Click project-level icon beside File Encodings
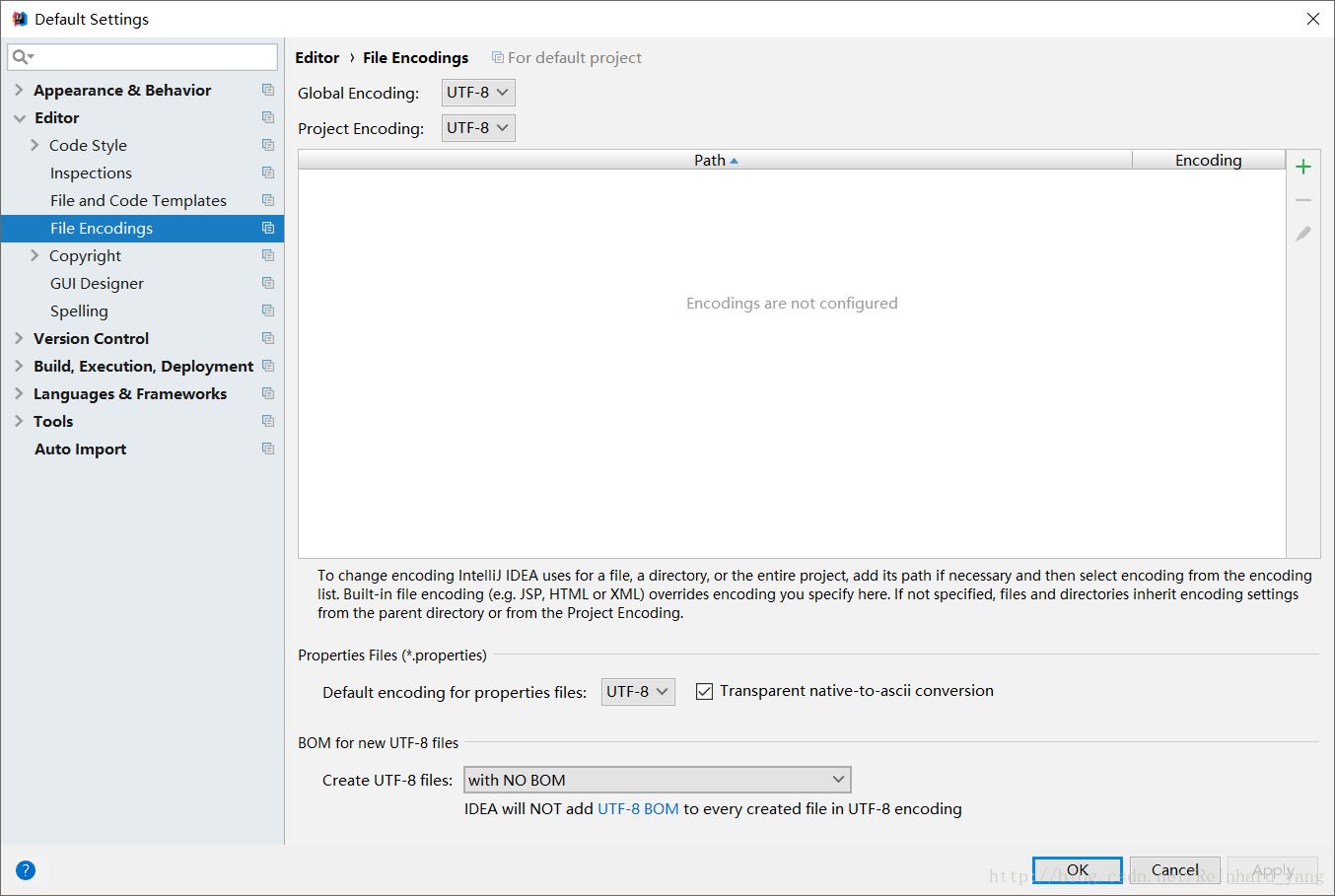The height and width of the screenshot is (896, 1335). pyautogui.click(x=268, y=228)
